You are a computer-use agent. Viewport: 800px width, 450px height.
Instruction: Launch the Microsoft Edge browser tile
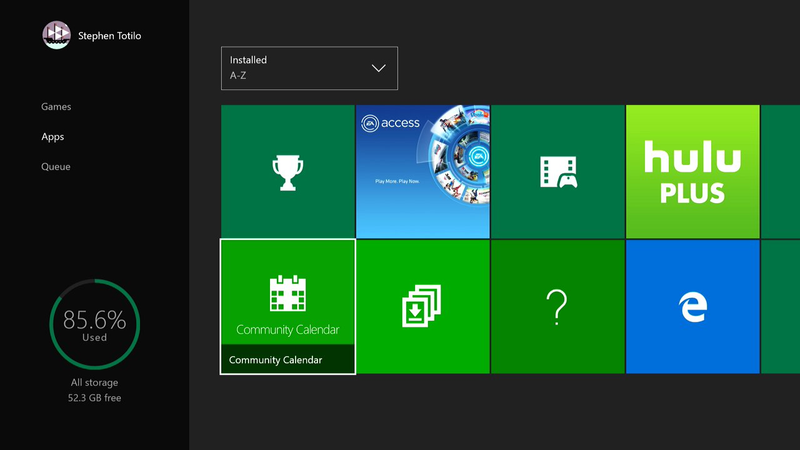693,307
